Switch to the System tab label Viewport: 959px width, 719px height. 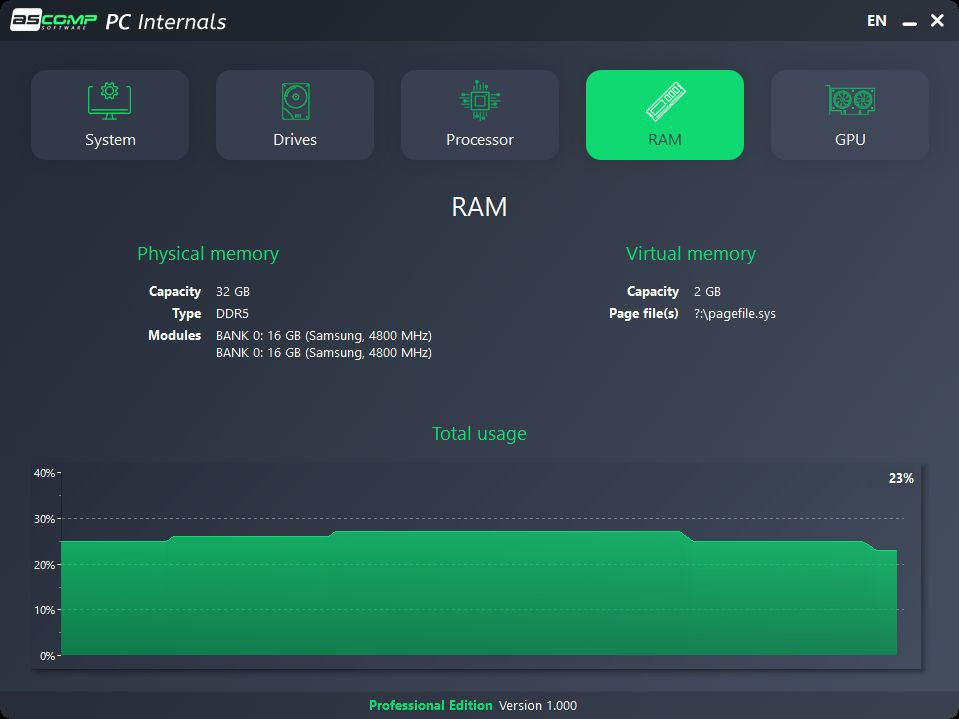[x=110, y=139]
